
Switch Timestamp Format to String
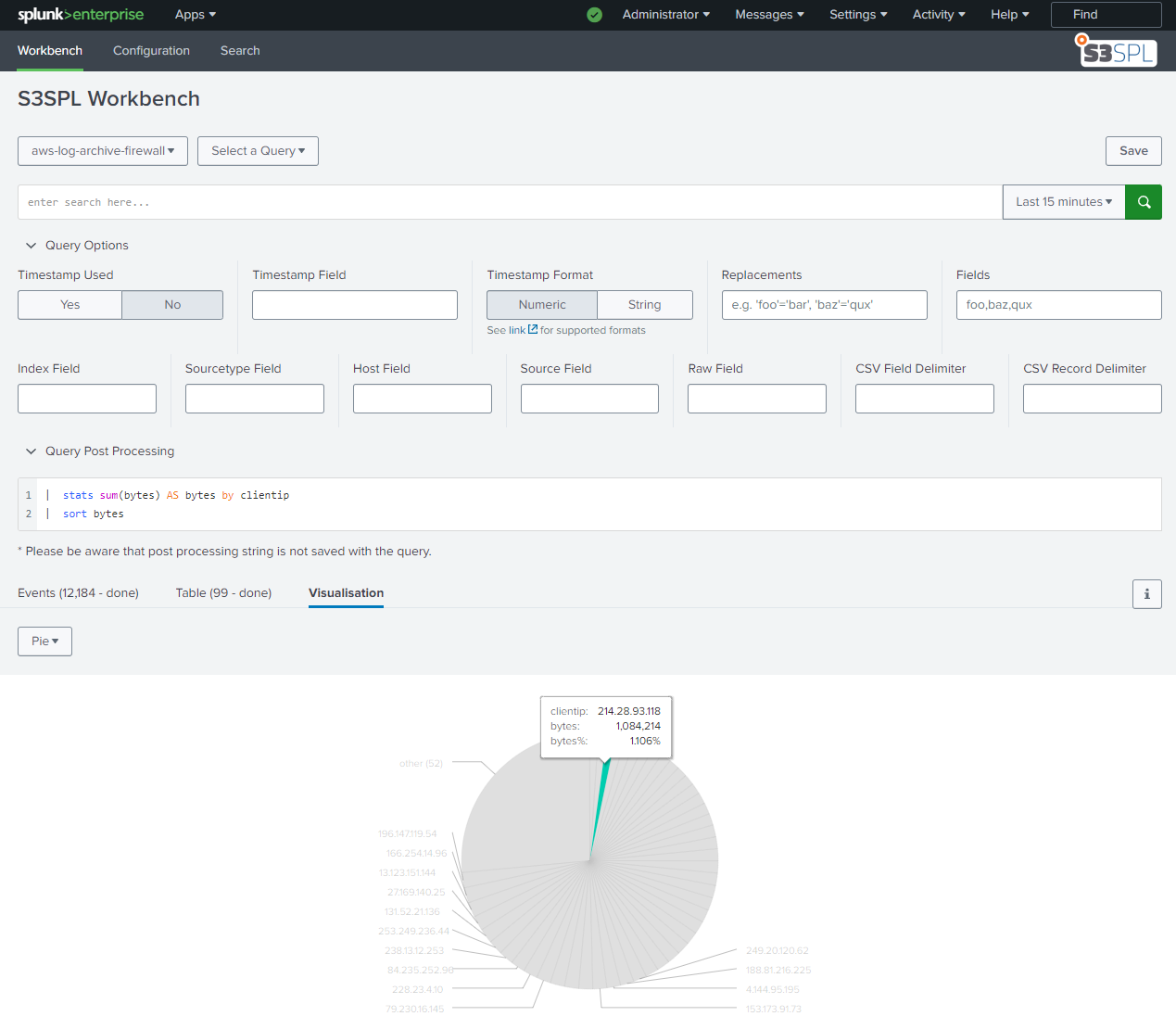644,304
